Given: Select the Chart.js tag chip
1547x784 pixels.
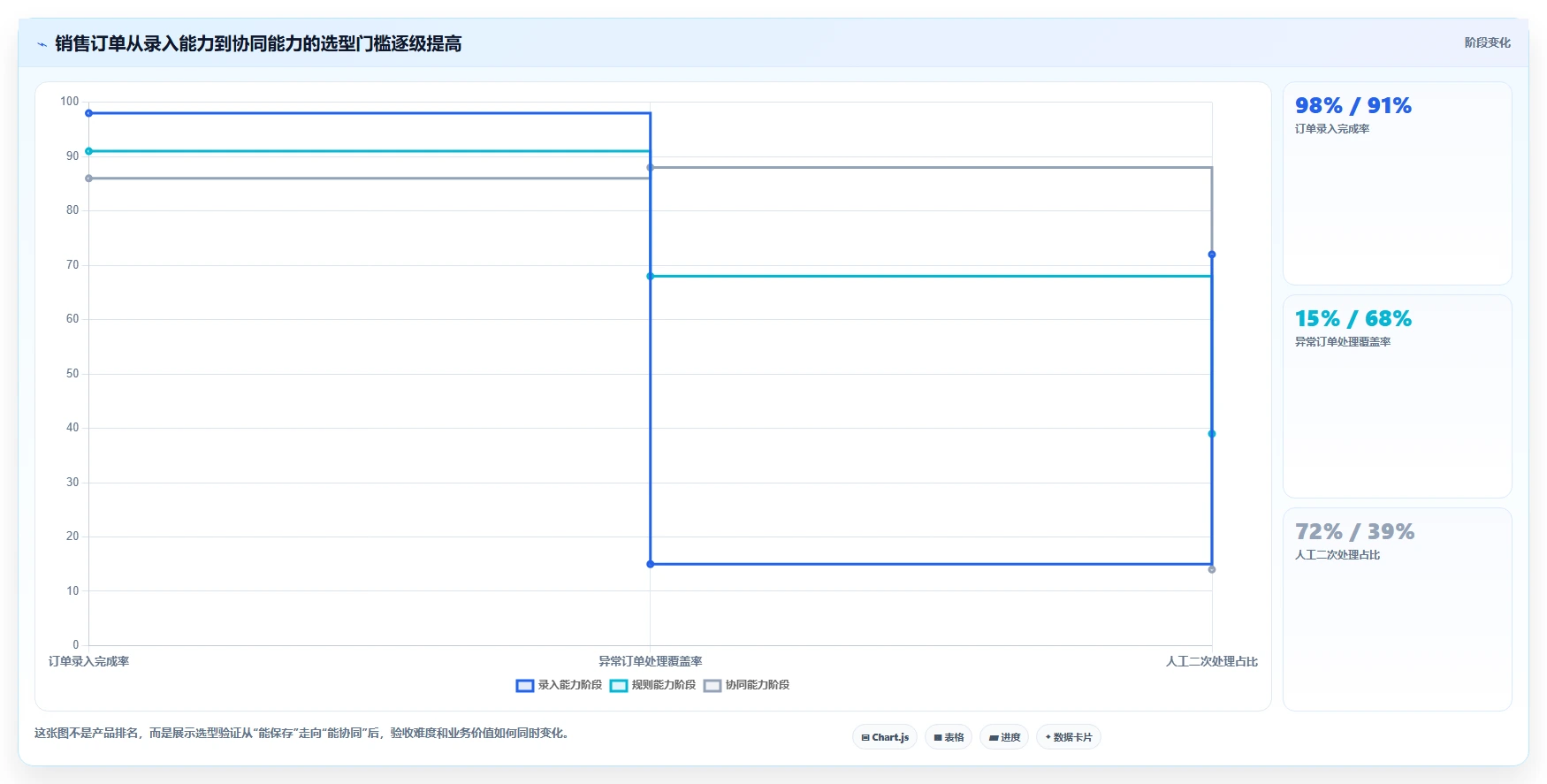Looking at the screenshot, I should [x=885, y=737].
